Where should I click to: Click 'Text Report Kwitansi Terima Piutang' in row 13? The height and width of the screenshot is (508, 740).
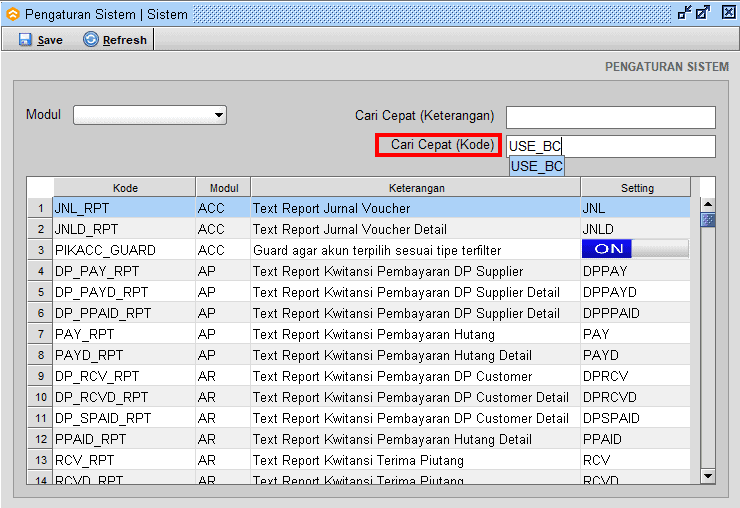coord(358,460)
